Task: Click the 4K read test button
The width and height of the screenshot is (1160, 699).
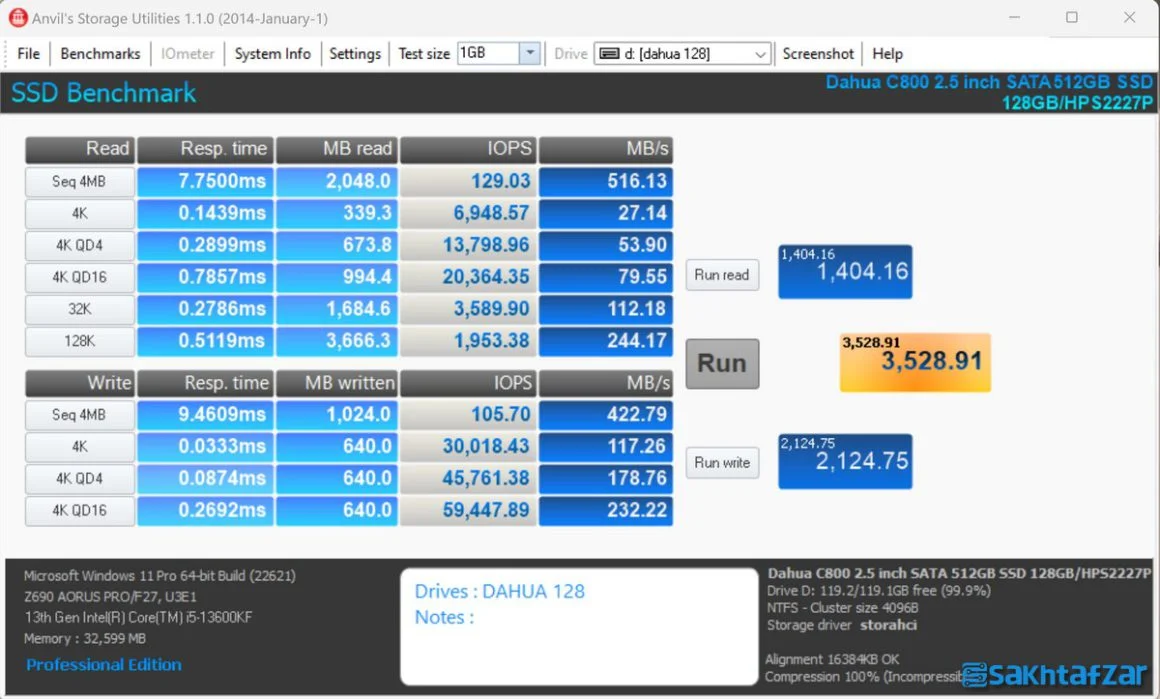Action: click(x=79, y=214)
